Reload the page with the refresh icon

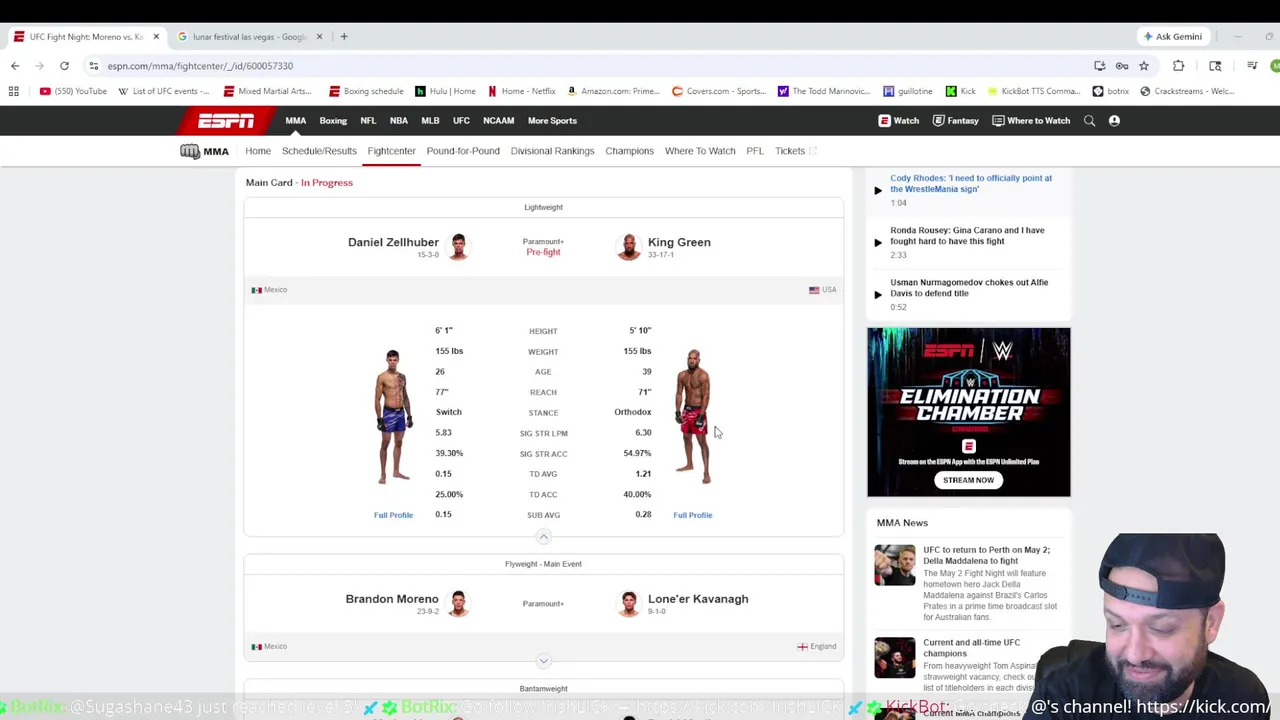(64, 66)
